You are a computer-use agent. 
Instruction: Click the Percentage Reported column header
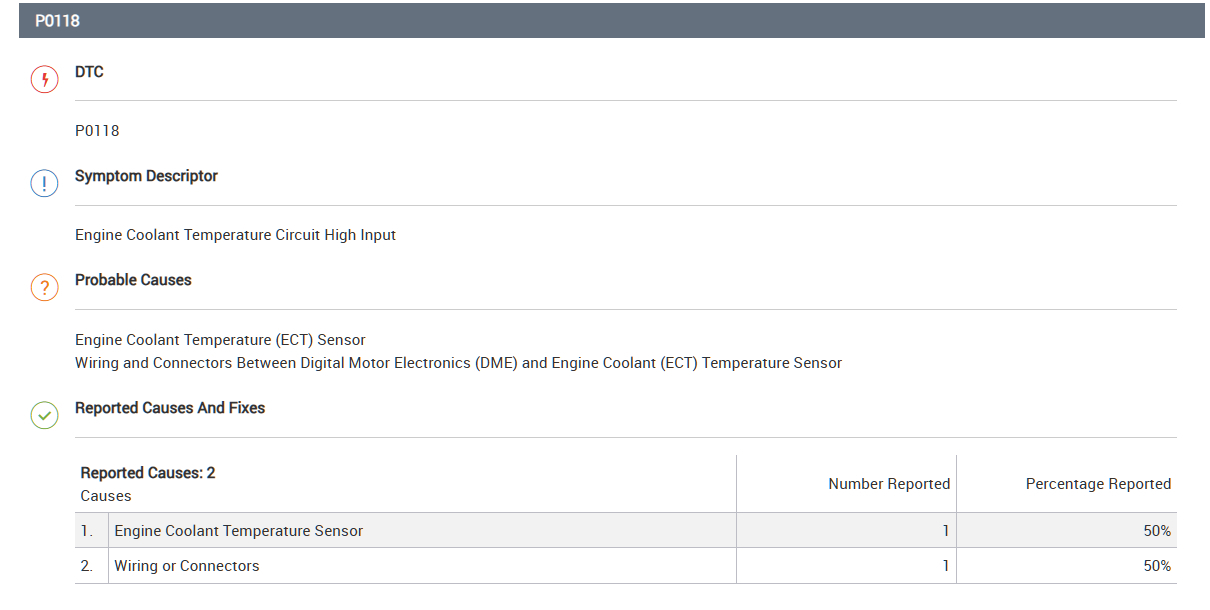(x=1097, y=484)
